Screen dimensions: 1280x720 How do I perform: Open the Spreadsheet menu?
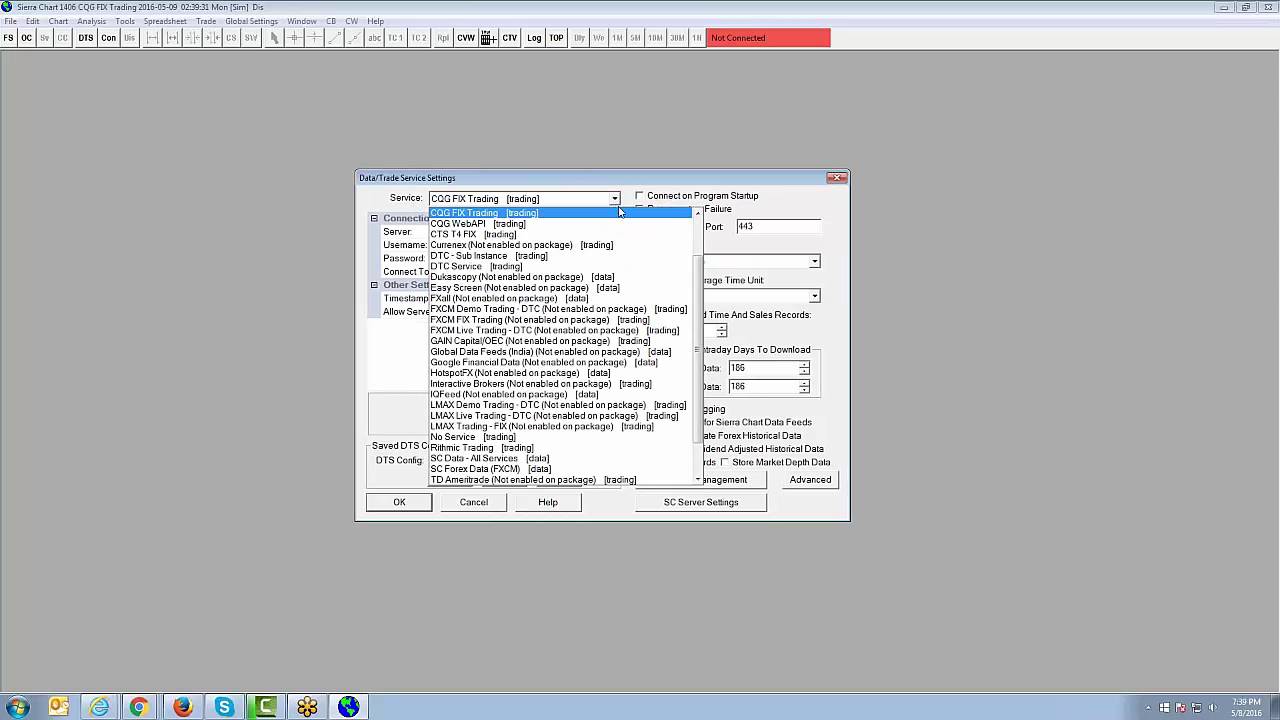pyautogui.click(x=165, y=21)
